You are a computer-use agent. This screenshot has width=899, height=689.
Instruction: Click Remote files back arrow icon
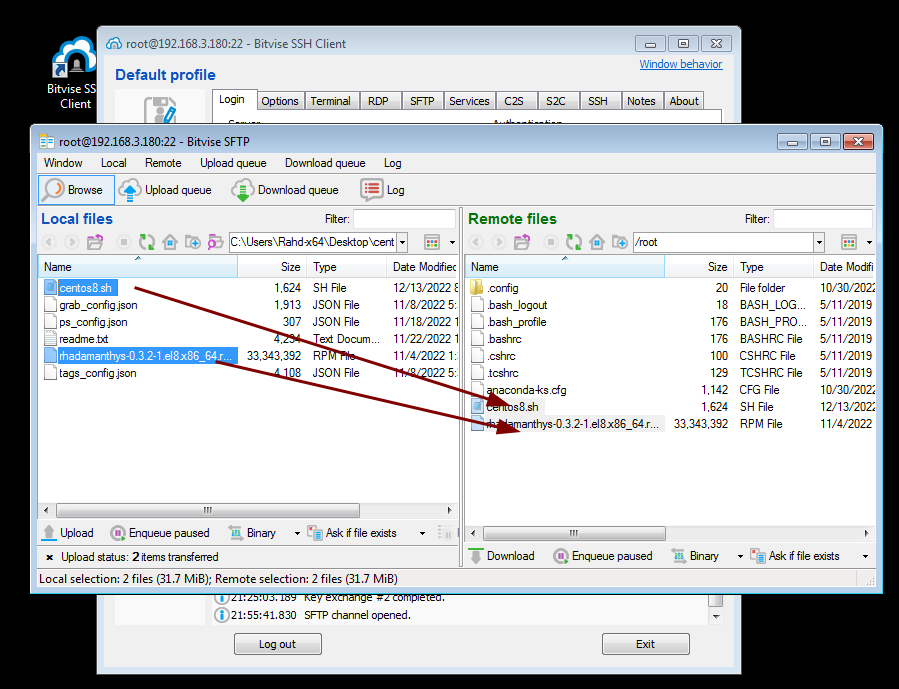click(476, 242)
